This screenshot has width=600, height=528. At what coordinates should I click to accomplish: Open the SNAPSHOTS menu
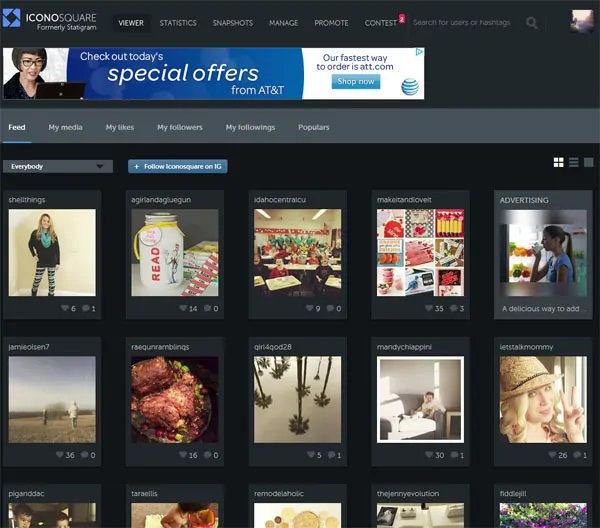pyautogui.click(x=233, y=23)
